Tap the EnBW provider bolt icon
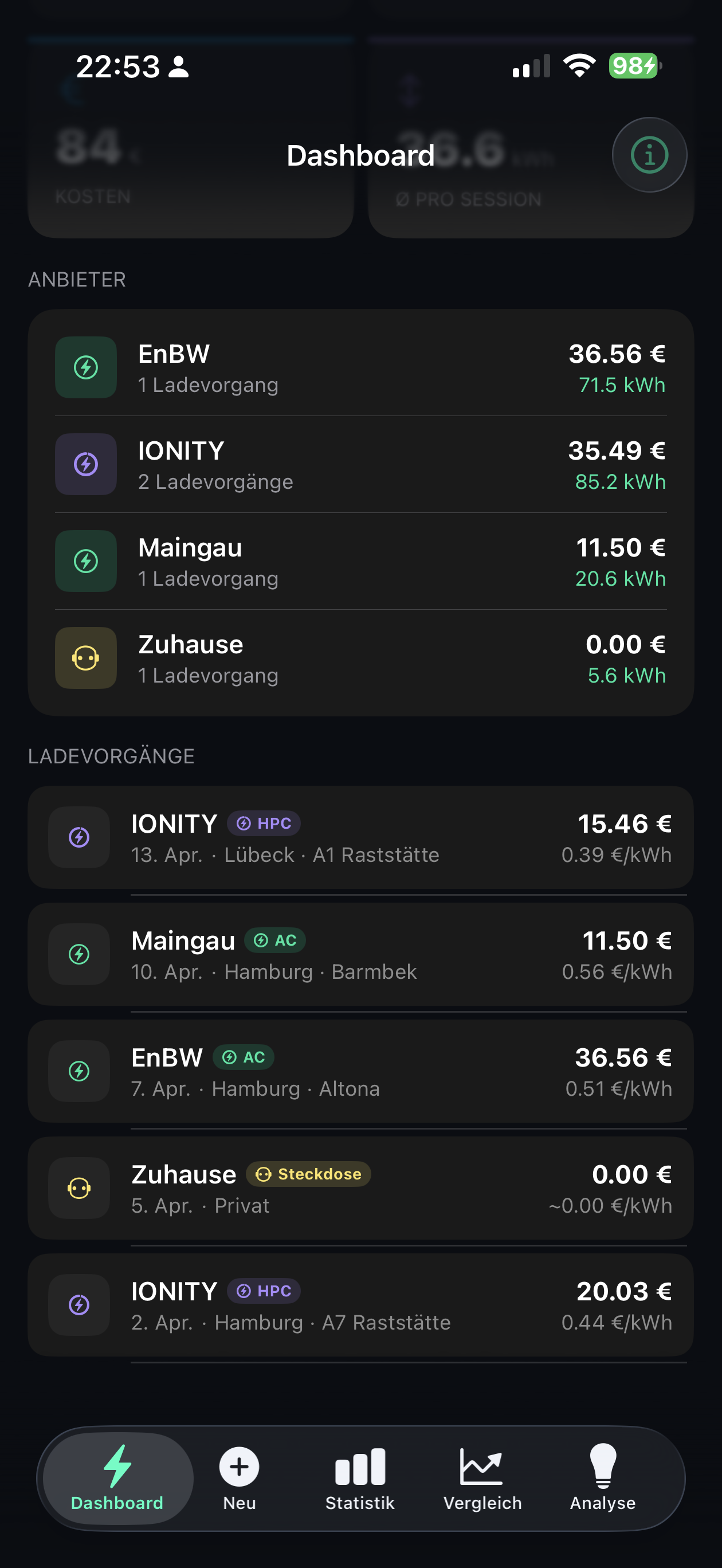Viewport: 722px width, 1568px height. (x=86, y=367)
